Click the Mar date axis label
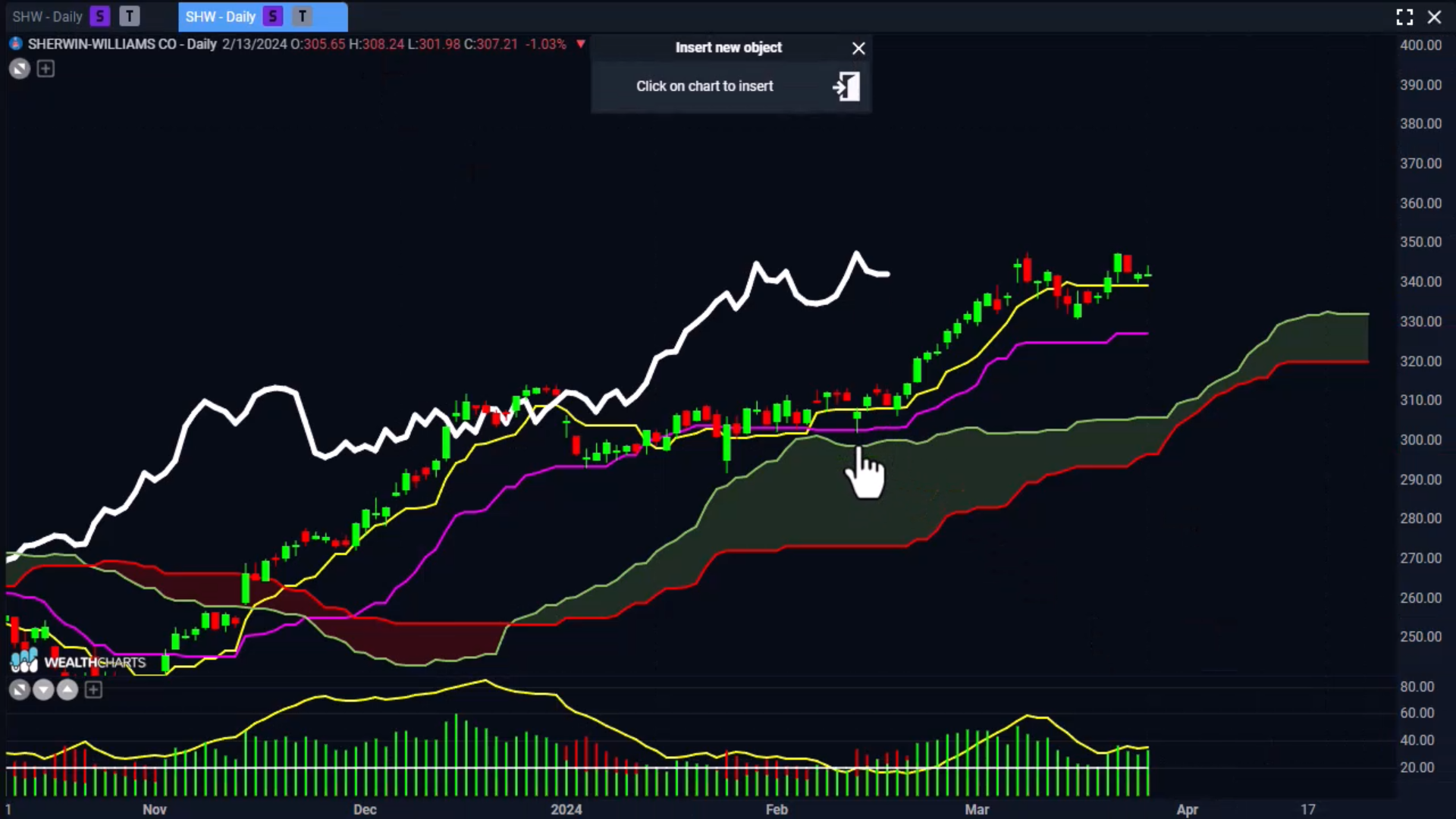This screenshot has height=819, width=1456. tap(977, 809)
